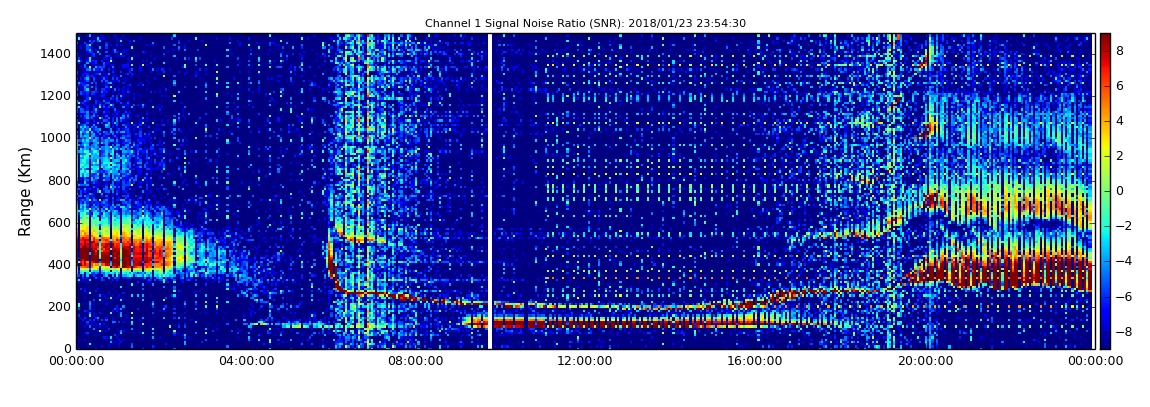Click the colorbar value 4 label
Image resolution: width=1150 pixels, height=407 pixels.
click(1120, 121)
